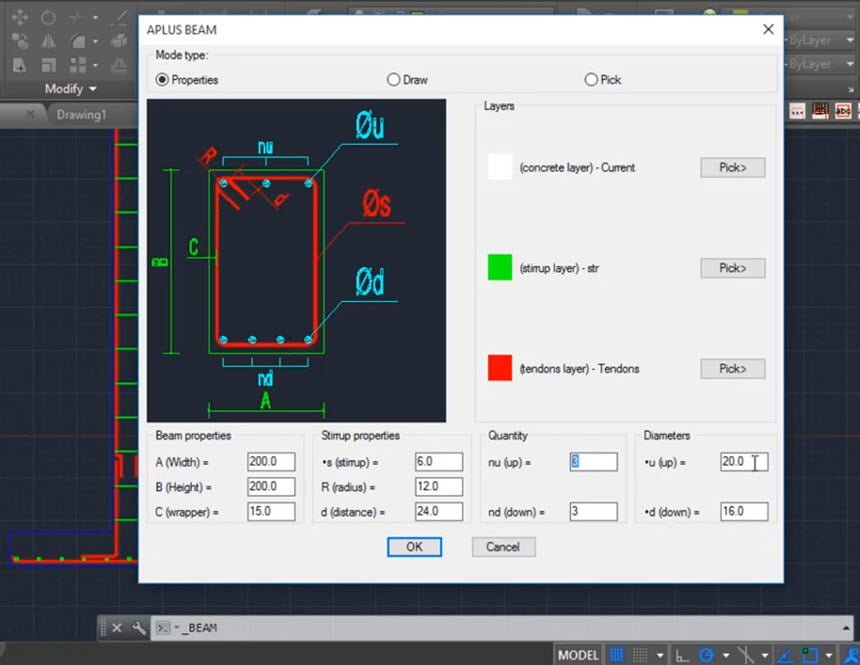Toggle drawing grid display in status bar
Image resolution: width=860 pixels, height=665 pixels.
[x=617, y=655]
